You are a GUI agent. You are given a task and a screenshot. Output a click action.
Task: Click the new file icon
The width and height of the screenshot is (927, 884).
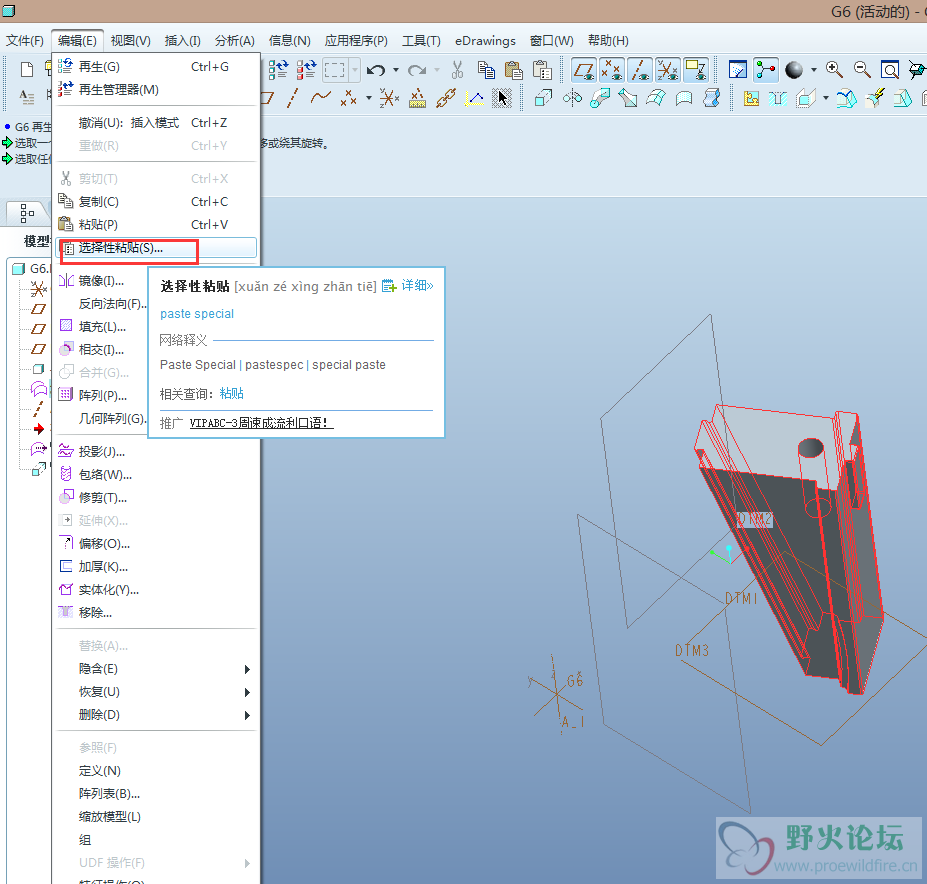27,70
